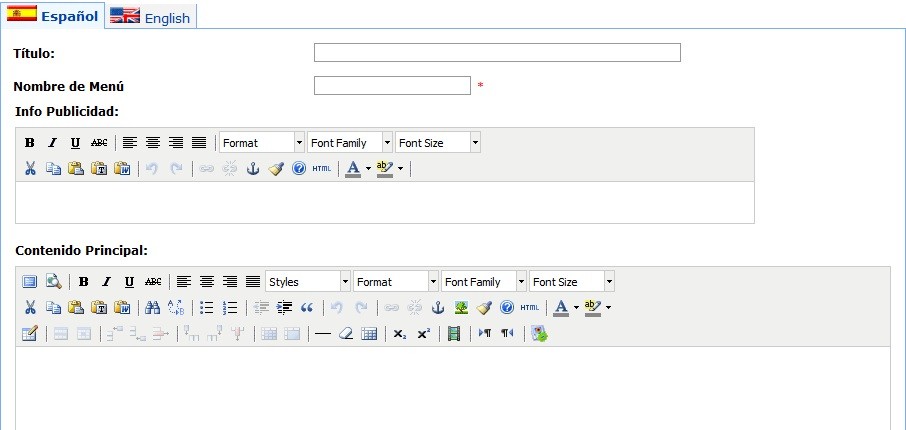This screenshot has width=906, height=430.
Task: Open HTML source in Info Publicidad editor
Action: click(x=321, y=169)
